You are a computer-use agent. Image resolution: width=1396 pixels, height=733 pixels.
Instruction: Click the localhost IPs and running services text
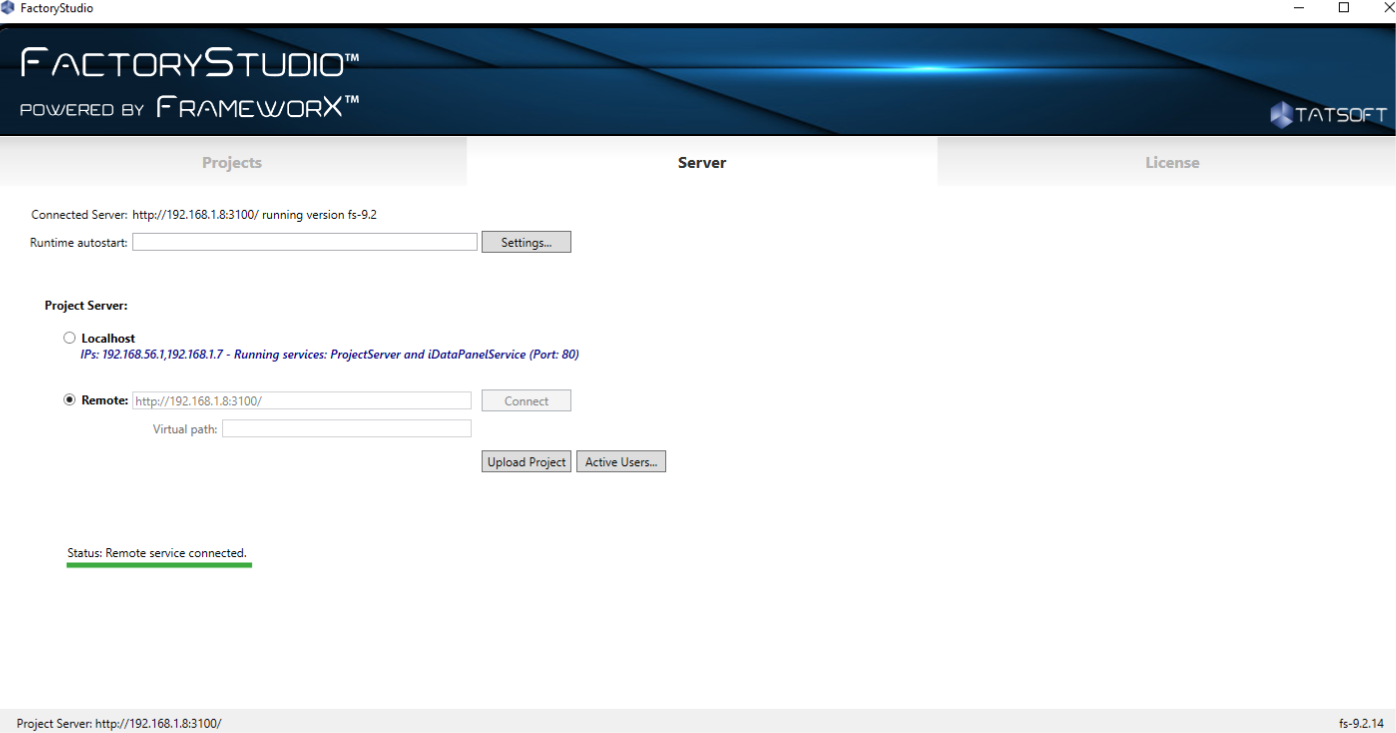tap(329, 354)
